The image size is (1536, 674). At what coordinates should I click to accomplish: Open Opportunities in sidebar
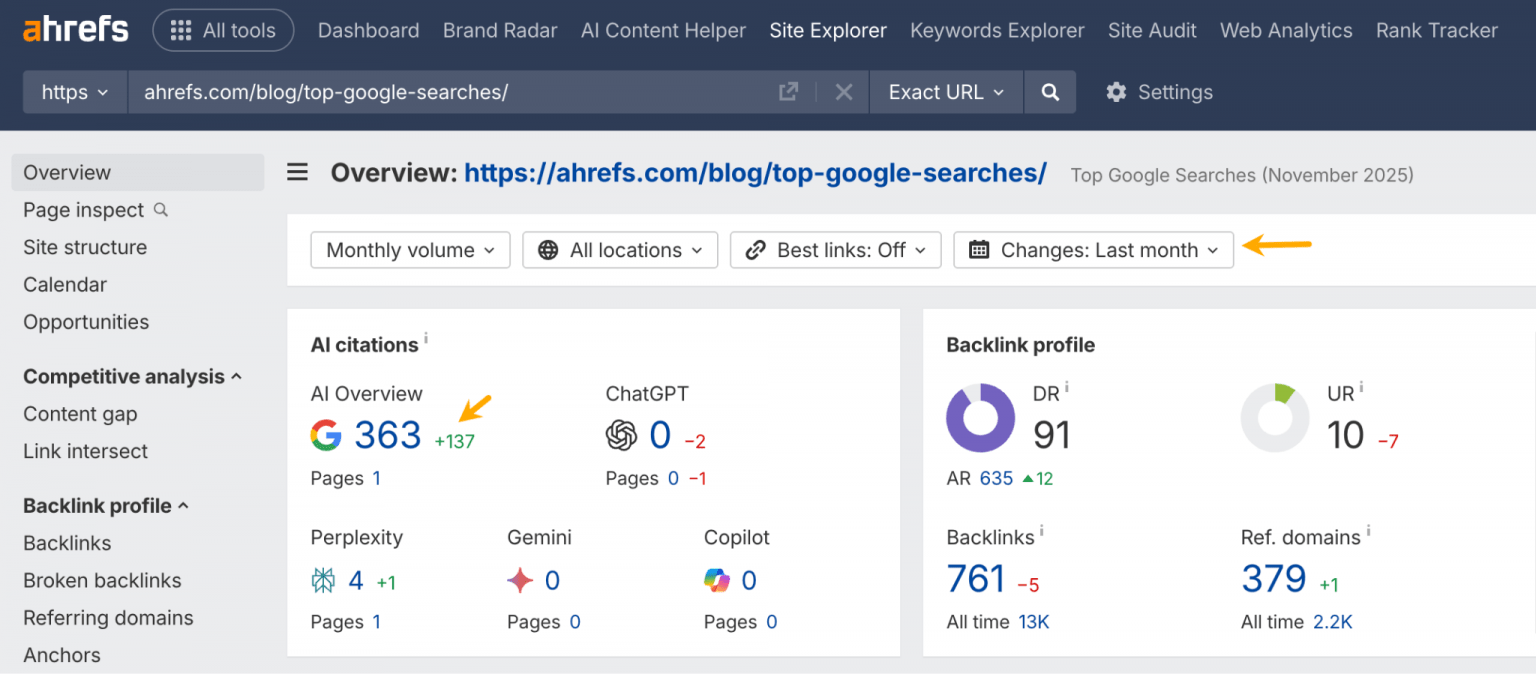coord(86,322)
